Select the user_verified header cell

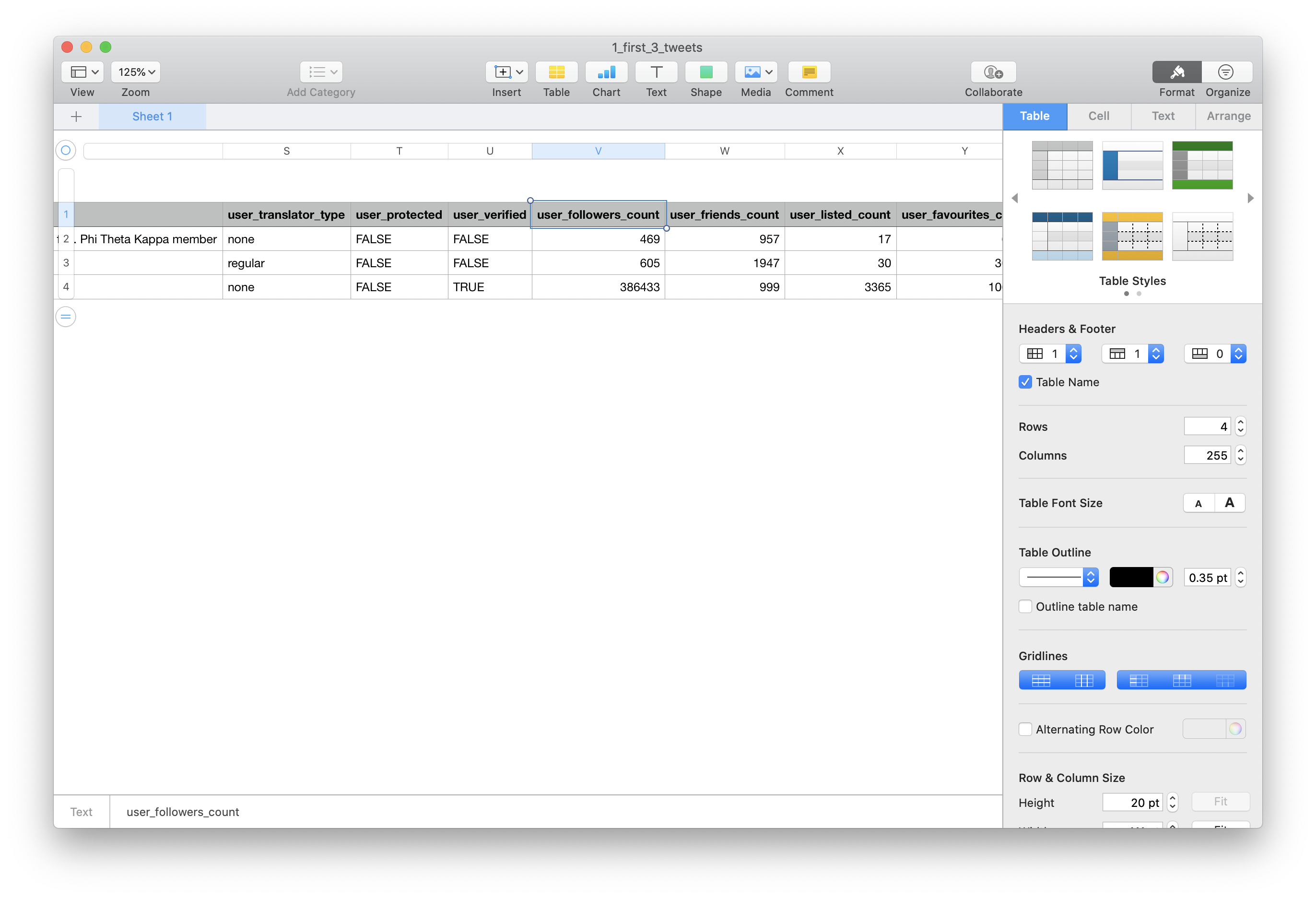pos(490,215)
